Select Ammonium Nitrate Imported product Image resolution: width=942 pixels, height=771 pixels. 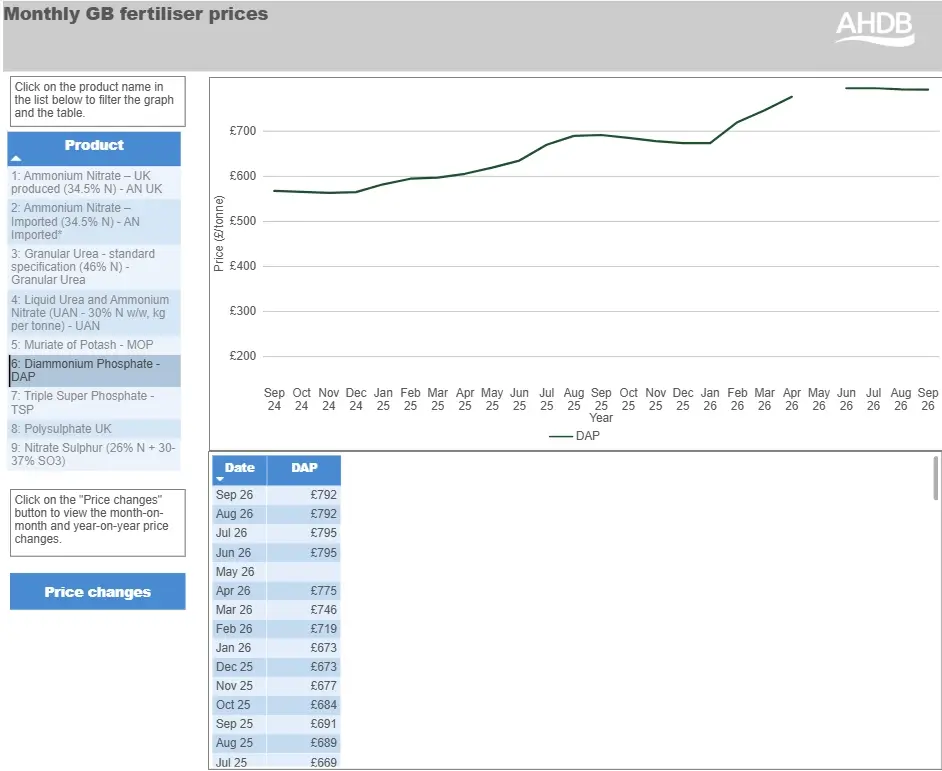click(94, 221)
